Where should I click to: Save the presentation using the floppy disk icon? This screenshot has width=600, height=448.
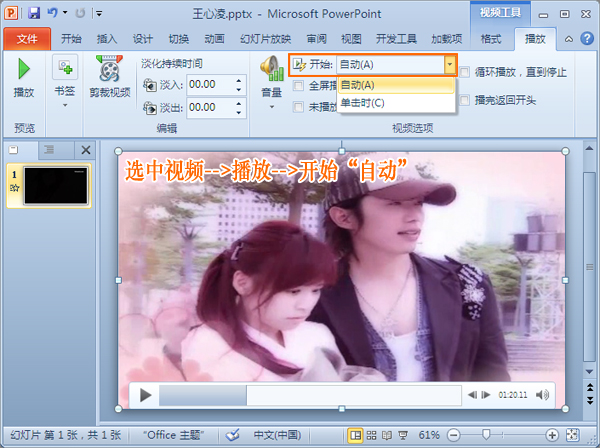click(x=34, y=13)
